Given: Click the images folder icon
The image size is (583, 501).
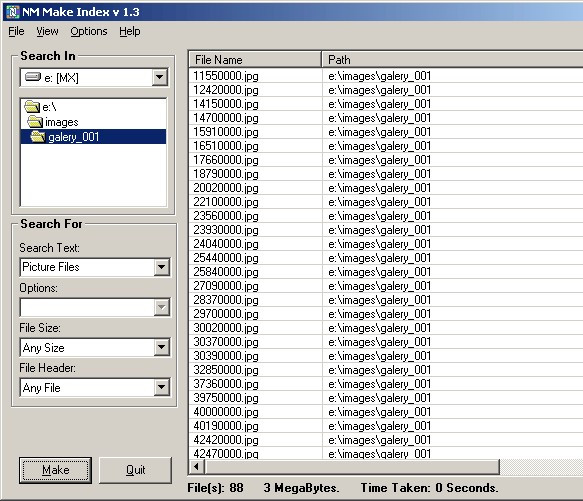Looking at the screenshot, I should tap(35, 121).
